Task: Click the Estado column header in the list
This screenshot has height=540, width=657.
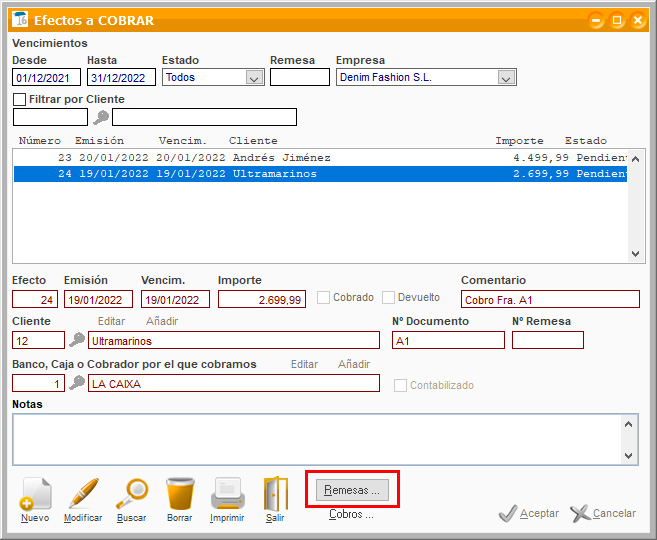Action: point(586,141)
